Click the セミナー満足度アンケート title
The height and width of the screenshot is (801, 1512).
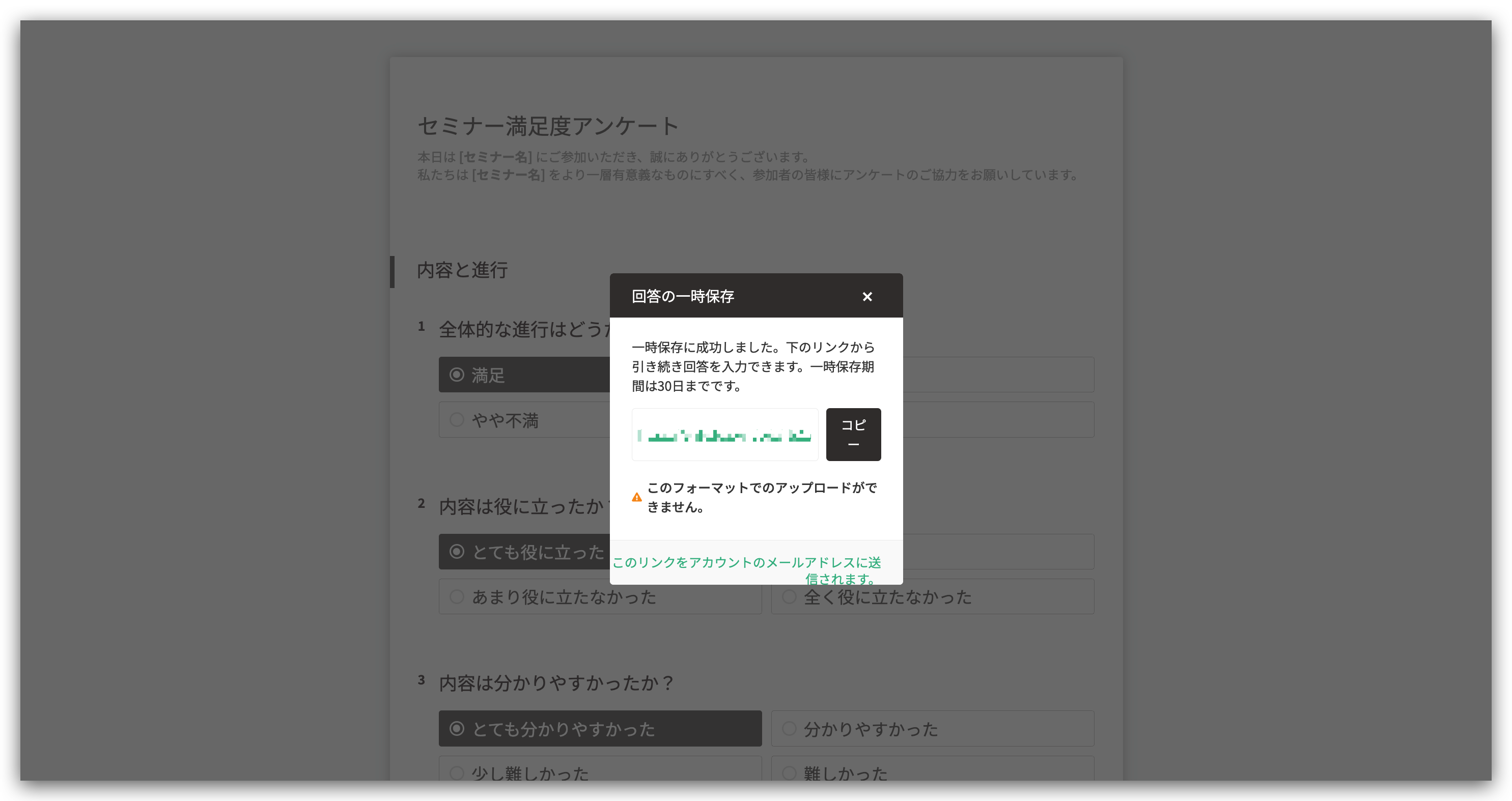pos(548,126)
